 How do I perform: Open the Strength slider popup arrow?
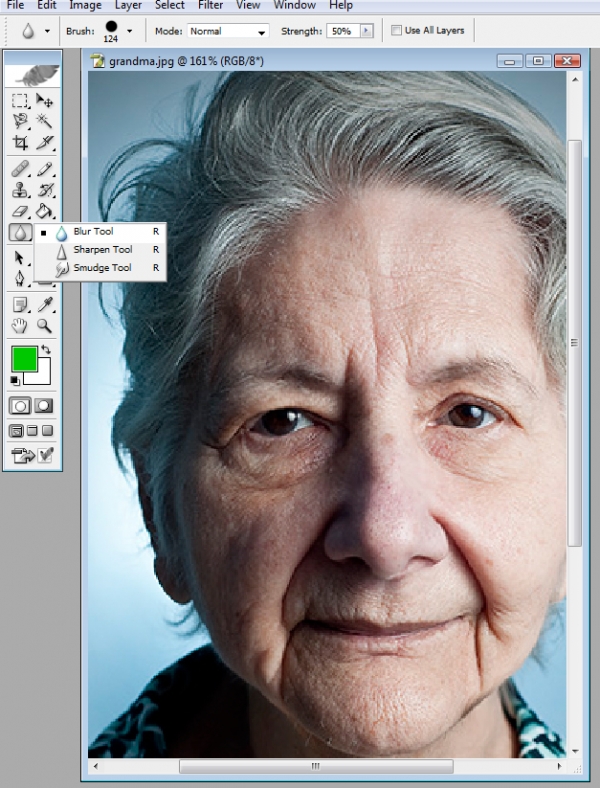[x=367, y=31]
